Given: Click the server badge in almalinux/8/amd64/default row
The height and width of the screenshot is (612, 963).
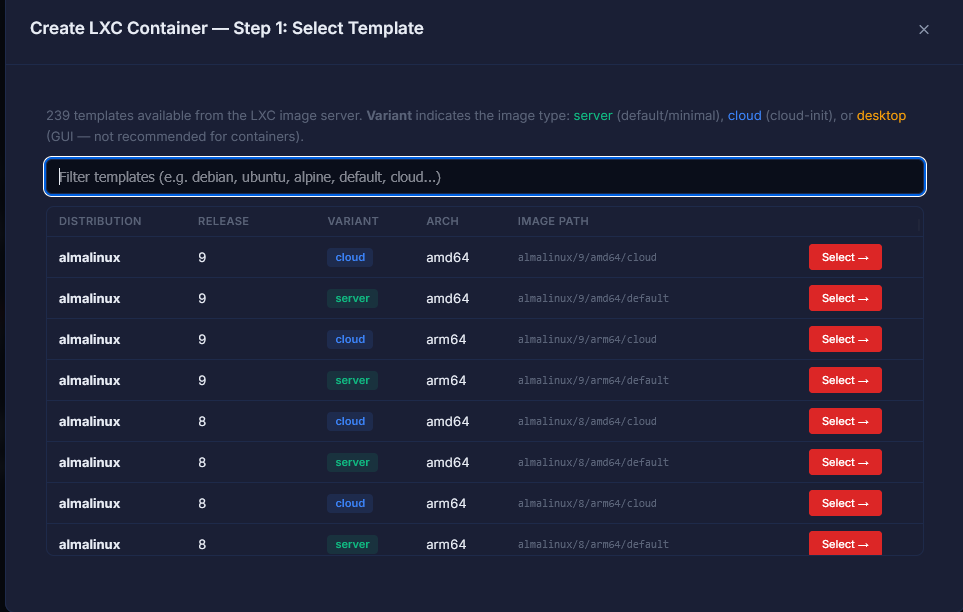Looking at the screenshot, I should [x=353, y=462].
